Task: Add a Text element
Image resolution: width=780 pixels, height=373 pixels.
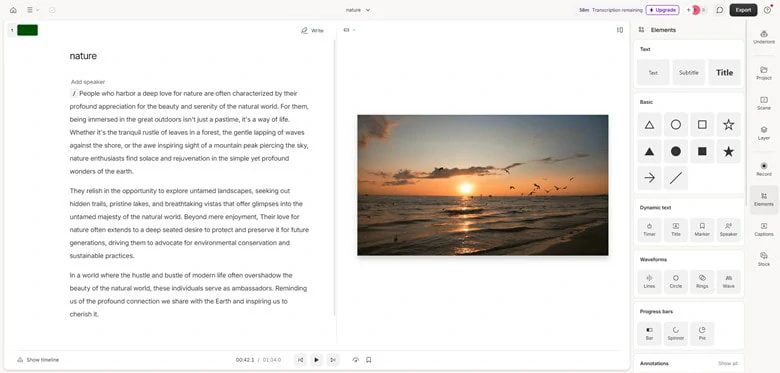Action: click(653, 72)
